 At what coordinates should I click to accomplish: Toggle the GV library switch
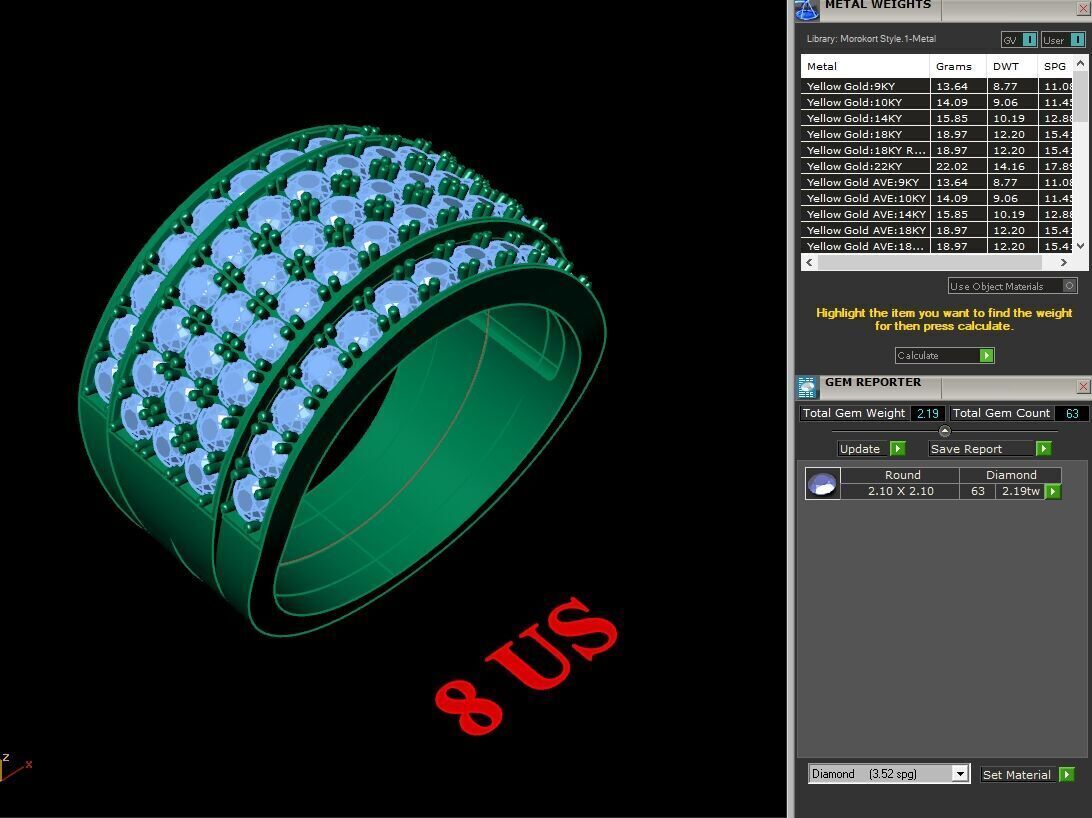[1020, 40]
